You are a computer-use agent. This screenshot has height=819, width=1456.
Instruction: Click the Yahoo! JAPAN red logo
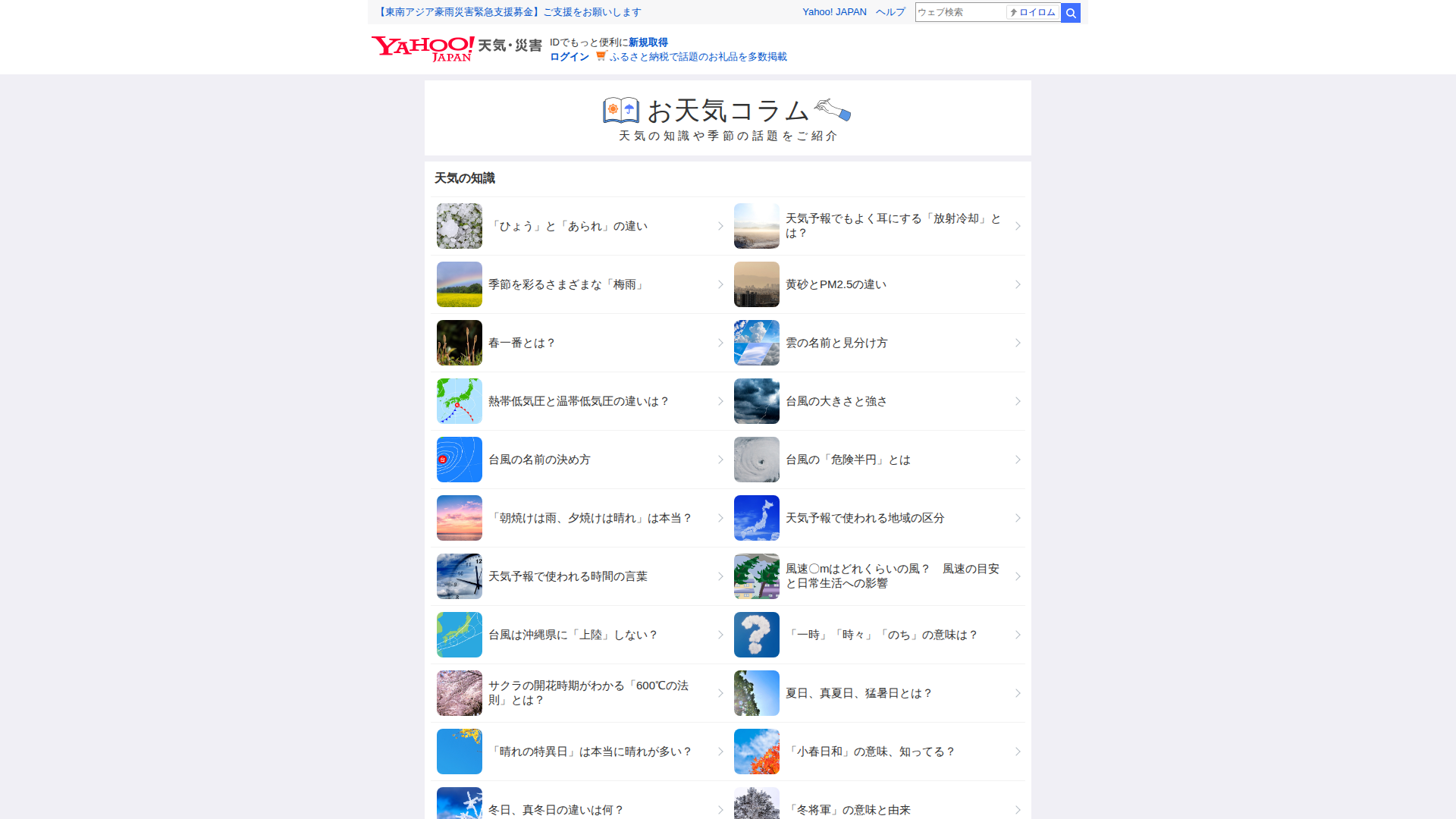[421, 48]
